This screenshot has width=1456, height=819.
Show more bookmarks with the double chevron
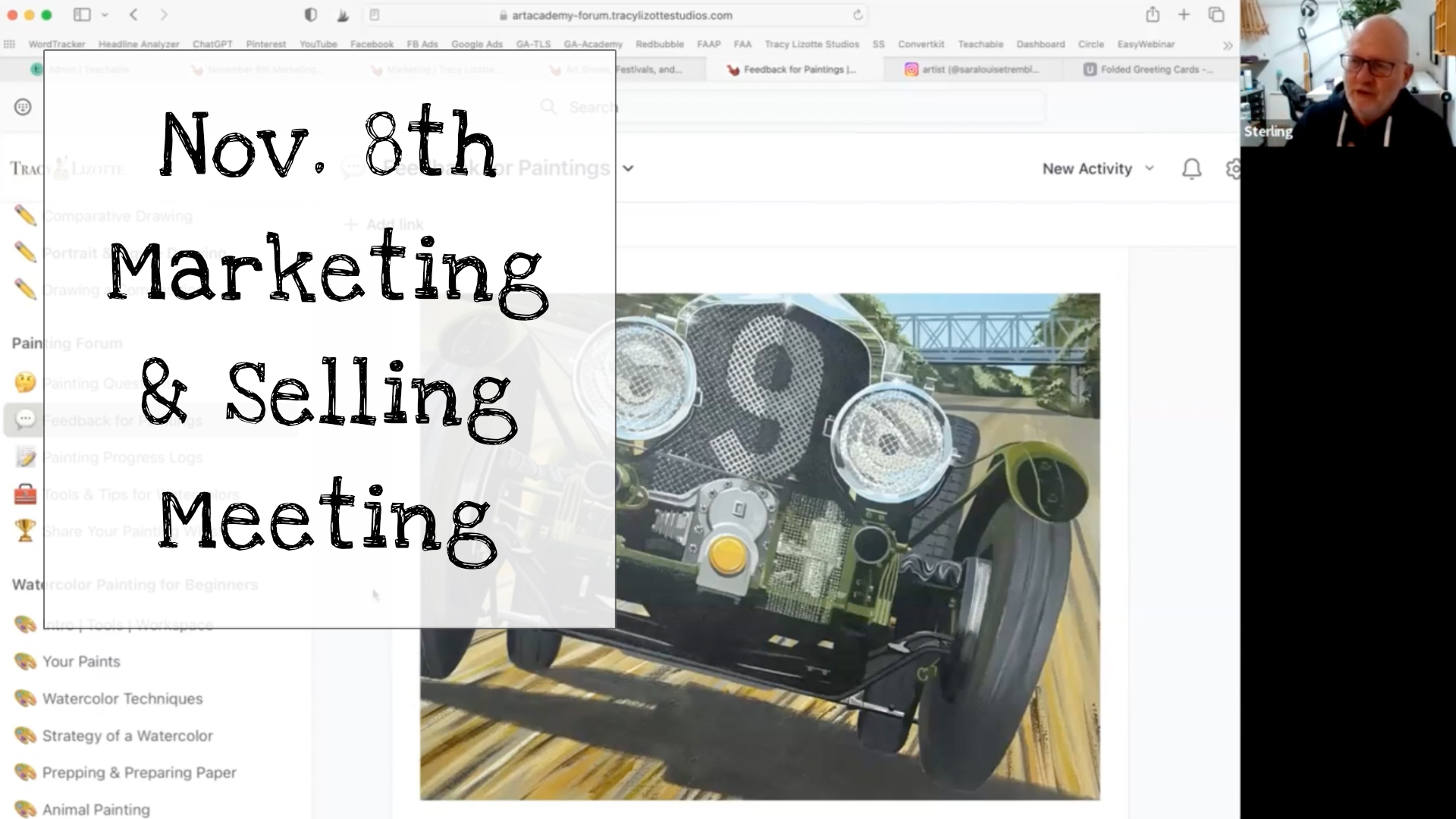point(1228,45)
